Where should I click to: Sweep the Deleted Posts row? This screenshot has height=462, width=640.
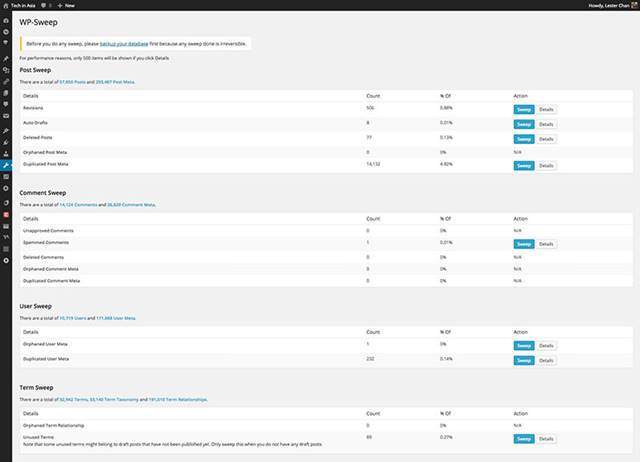click(x=524, y=139)
